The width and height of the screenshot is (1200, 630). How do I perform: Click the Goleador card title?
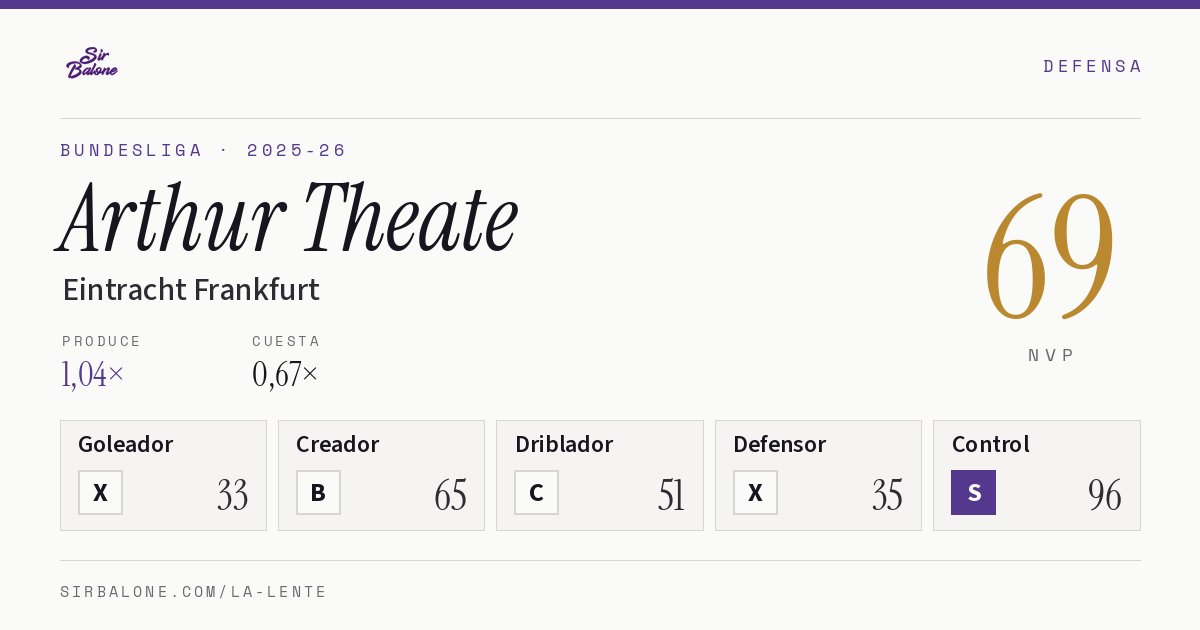pyautogui.click(x=126, y=444)
